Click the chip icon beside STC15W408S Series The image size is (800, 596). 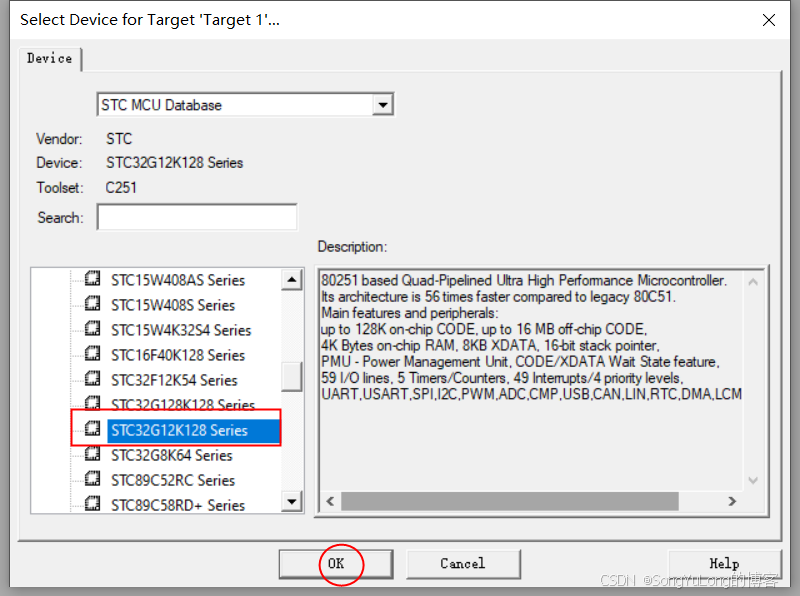click(x=92, y=304)
